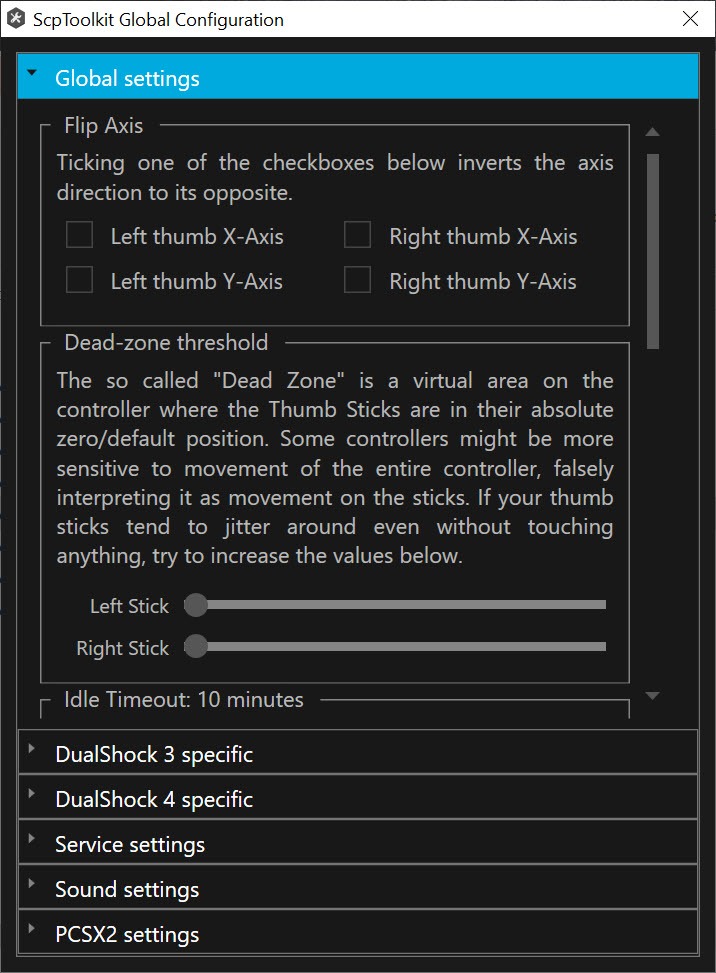The image size is (716, 973).
Task: Show the Sound settings panel
Action: (358, 888)
